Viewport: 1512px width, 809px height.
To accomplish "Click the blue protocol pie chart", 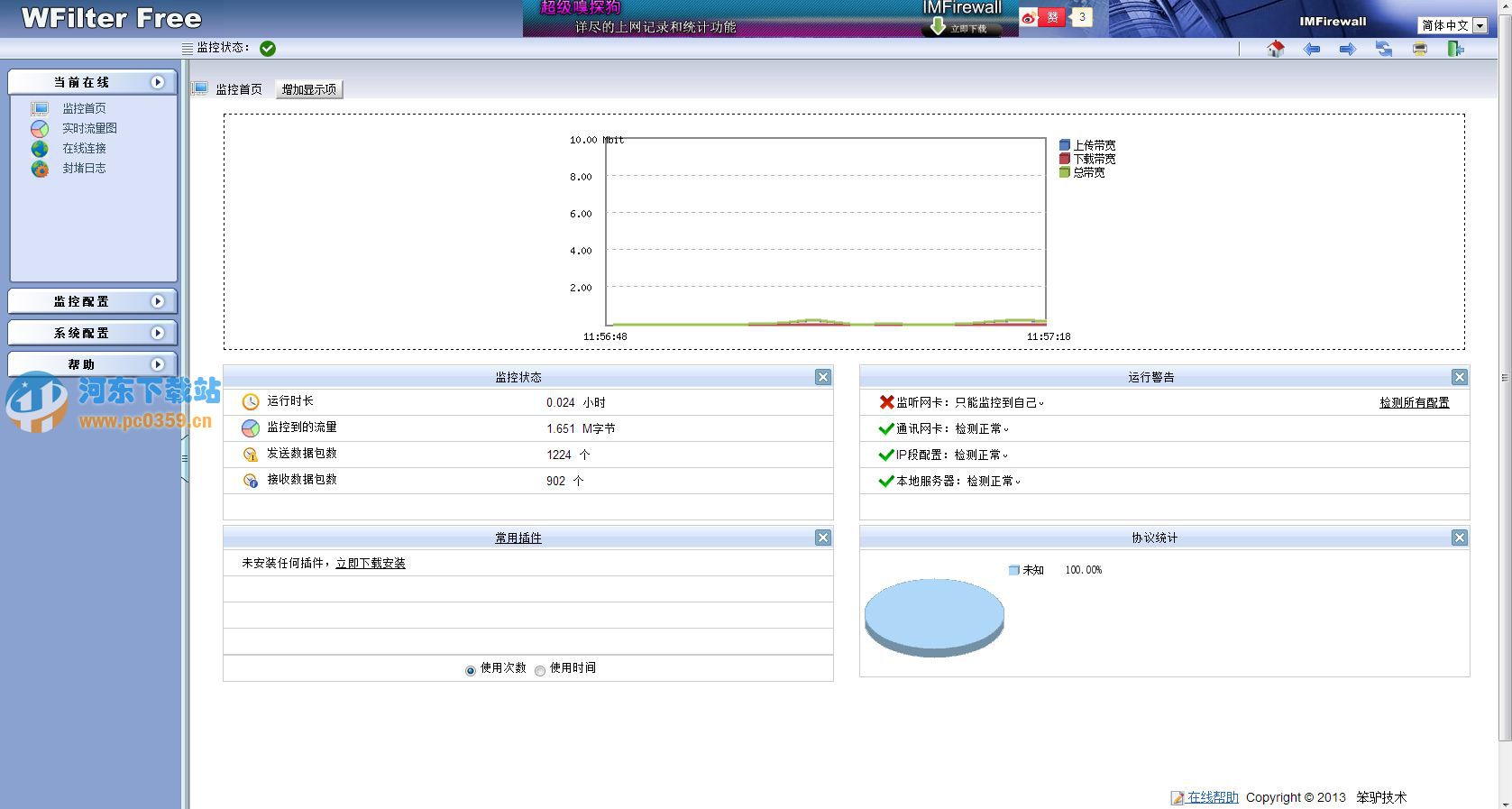I will tap(934, 618).
